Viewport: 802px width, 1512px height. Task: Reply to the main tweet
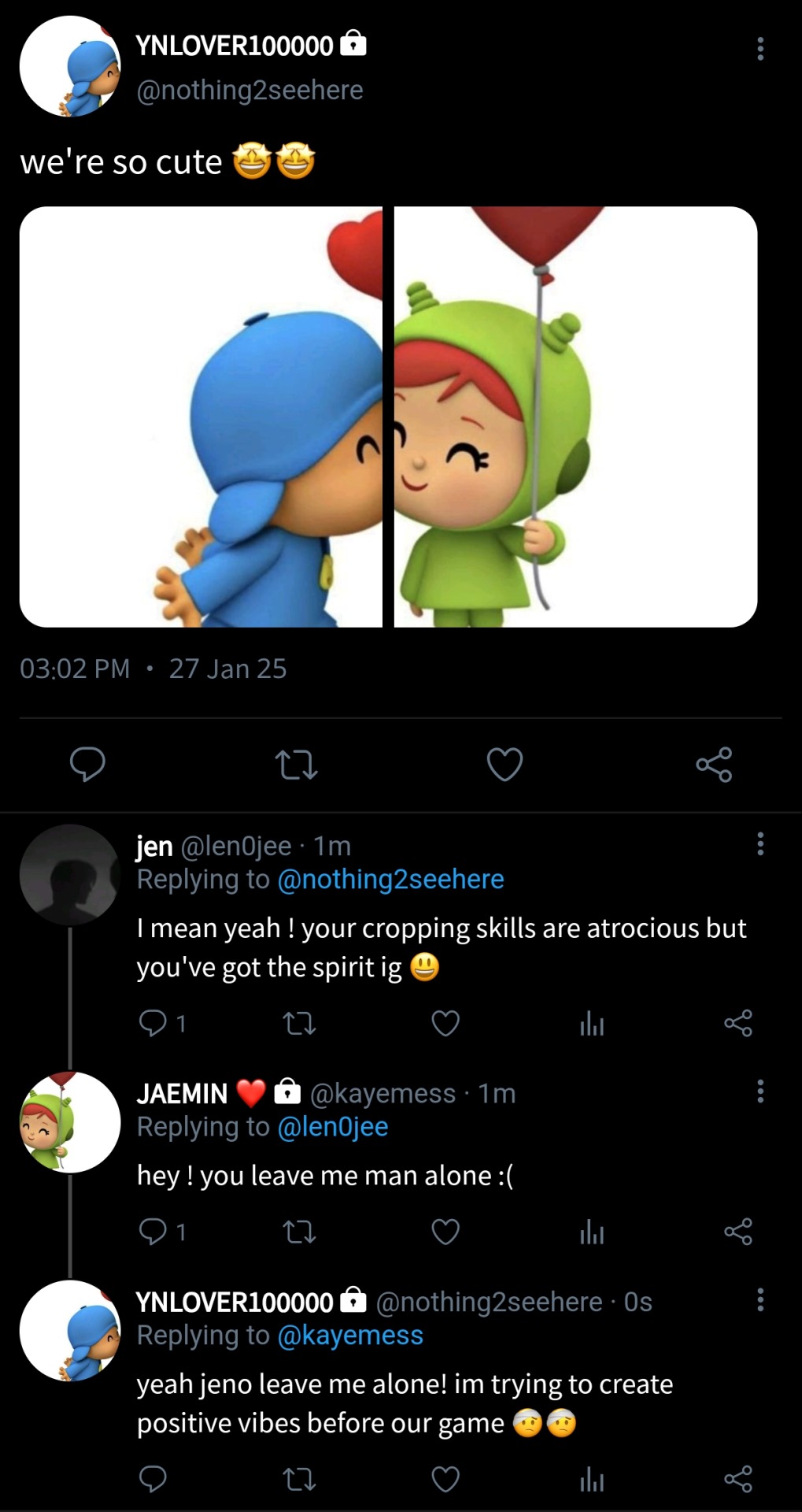point(87,764)
